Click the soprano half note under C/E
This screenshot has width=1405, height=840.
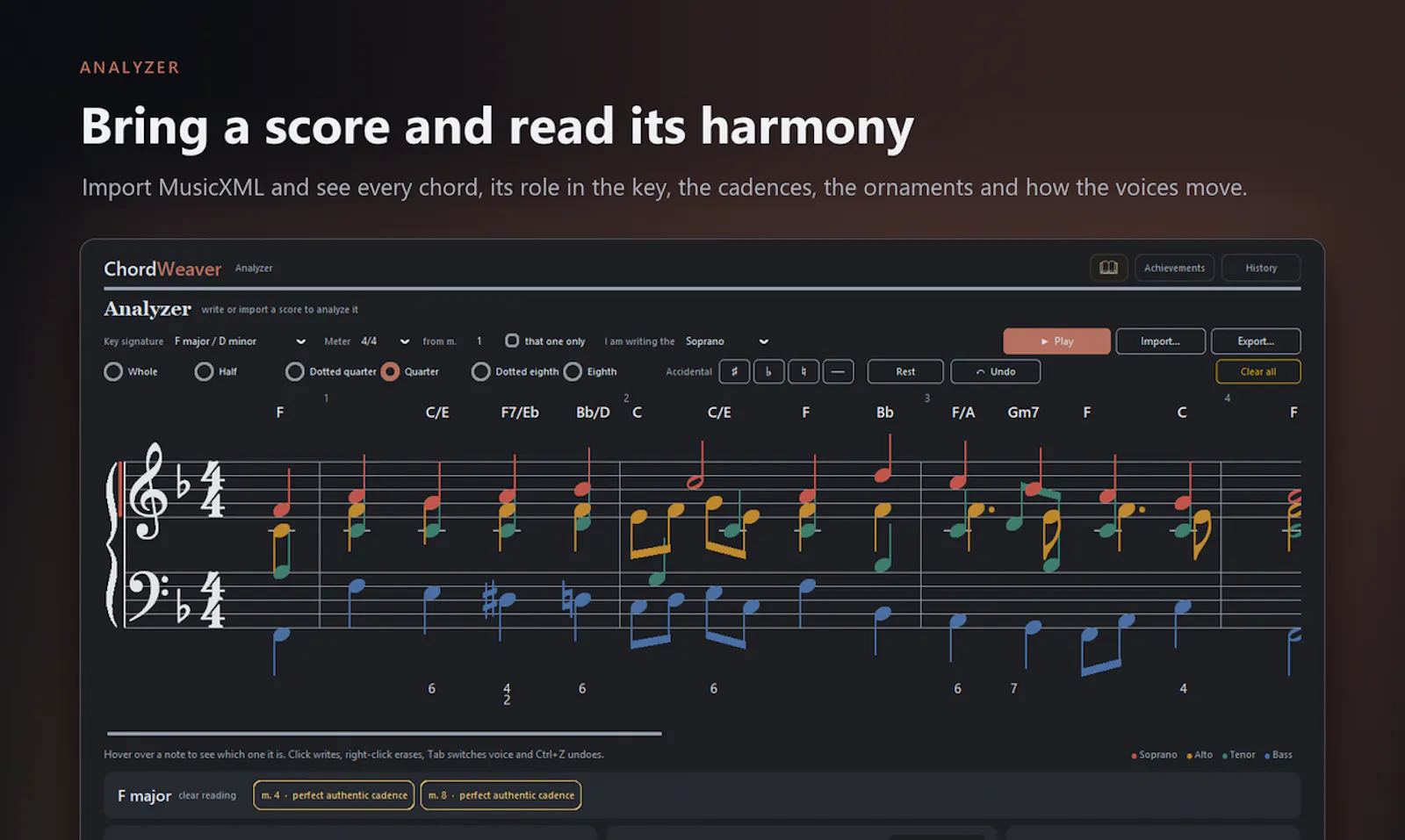[x=695, y=481]
